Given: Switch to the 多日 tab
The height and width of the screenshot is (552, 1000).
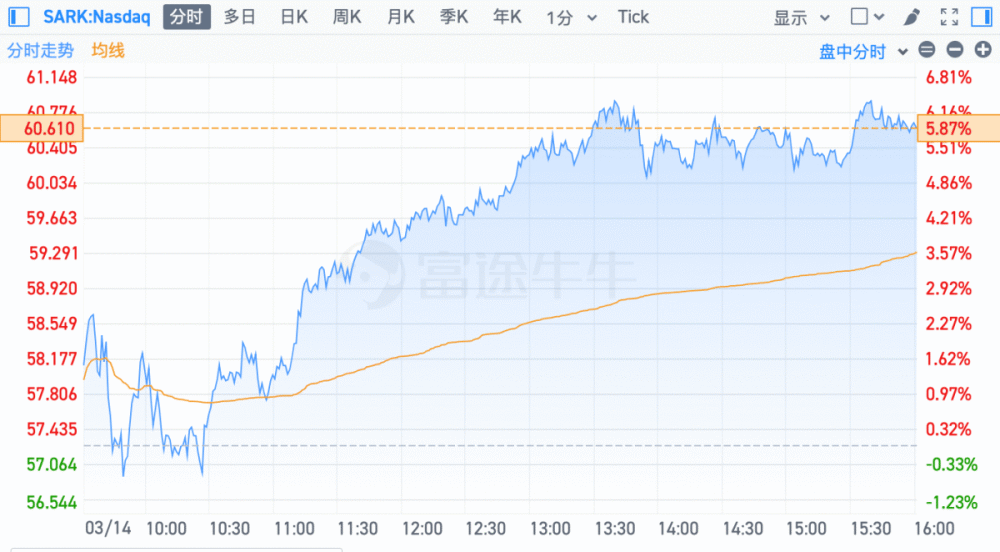Looking at the screenshot, I should click(239, 17).
